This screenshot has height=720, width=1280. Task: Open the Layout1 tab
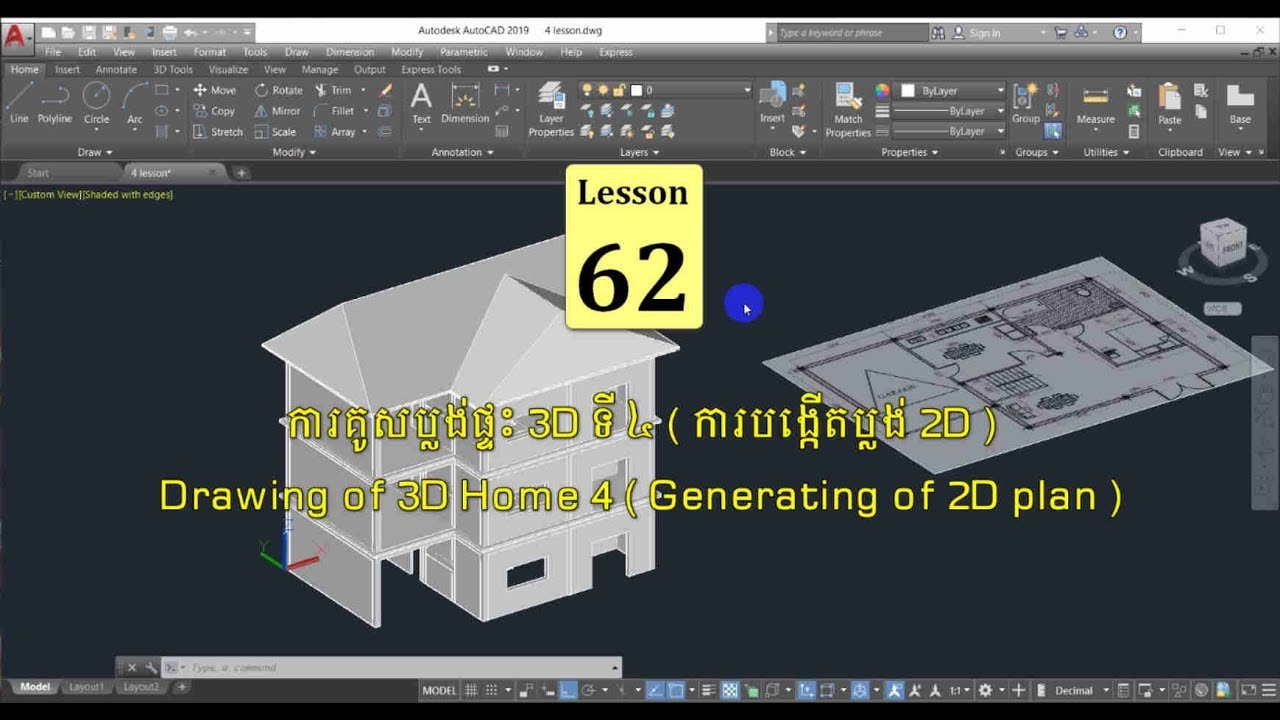click(x=86, y=687)
